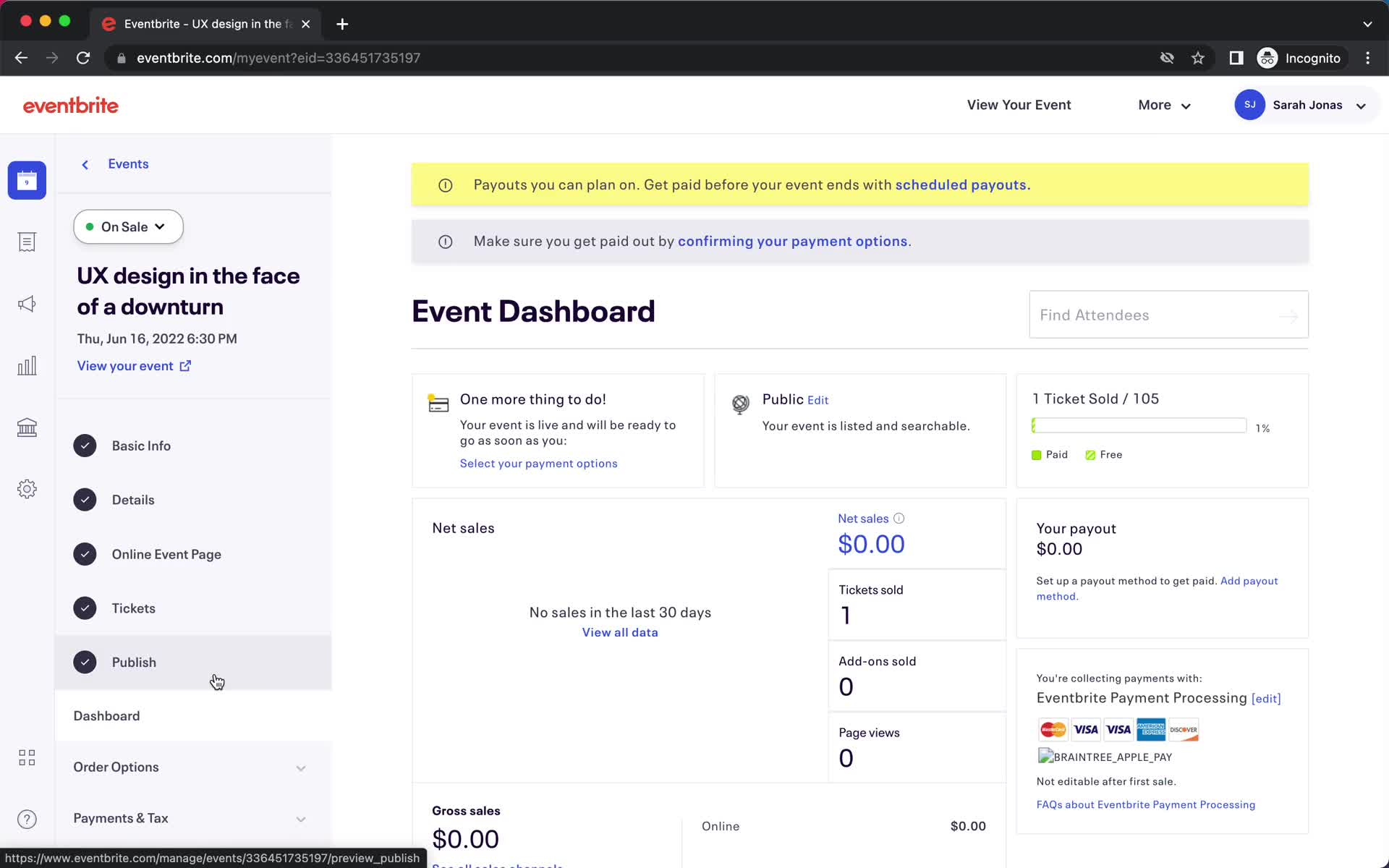The image size is (1389, 868).
Task: Open the Reports bar chart icon
Action: click(27, 365)
